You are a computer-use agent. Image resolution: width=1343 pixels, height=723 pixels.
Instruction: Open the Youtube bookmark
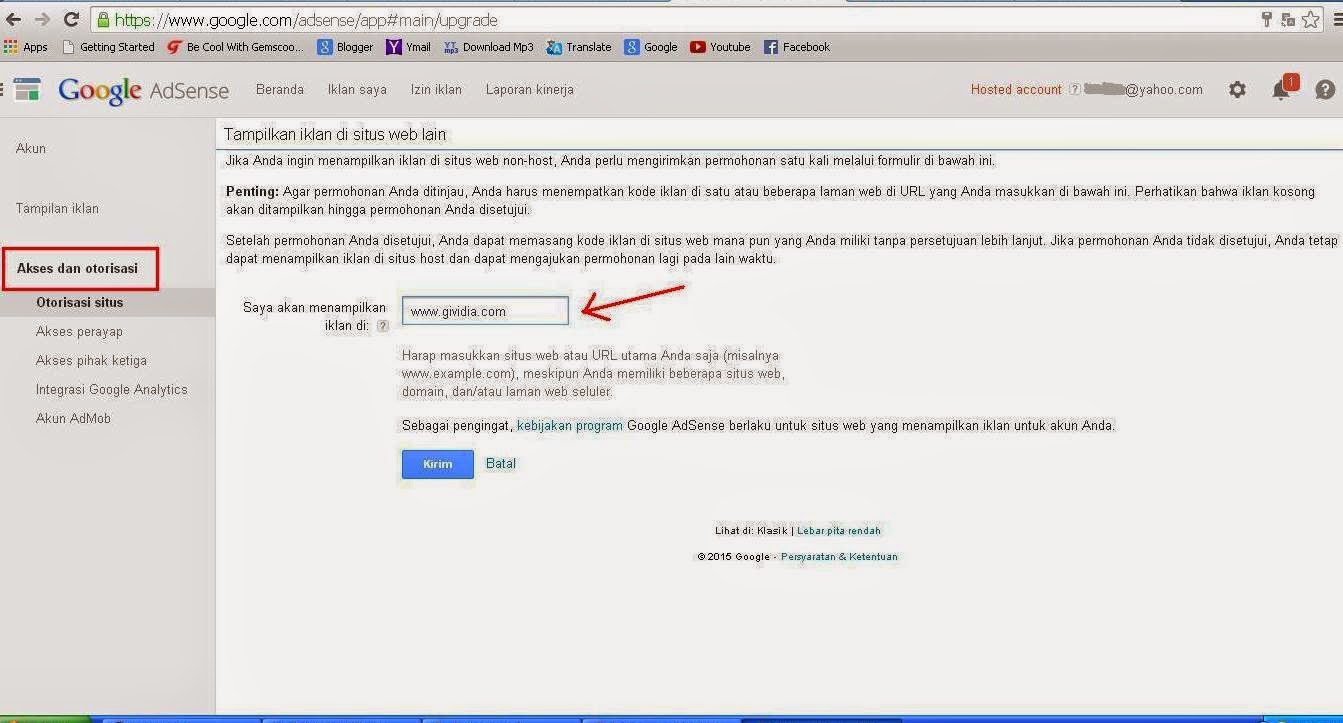719,46
